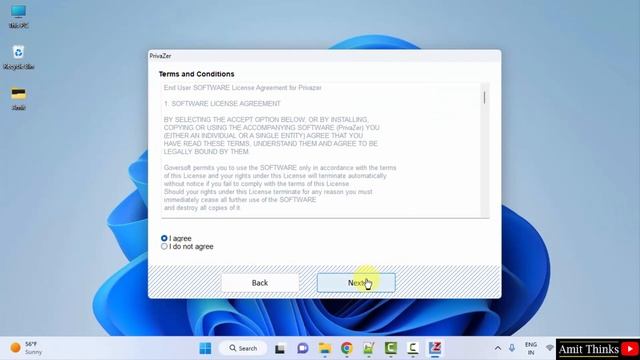This screenshot has height=360, width=640.
Task: Open the white Camtasia taskbar icon
Action: pos(413,348)
